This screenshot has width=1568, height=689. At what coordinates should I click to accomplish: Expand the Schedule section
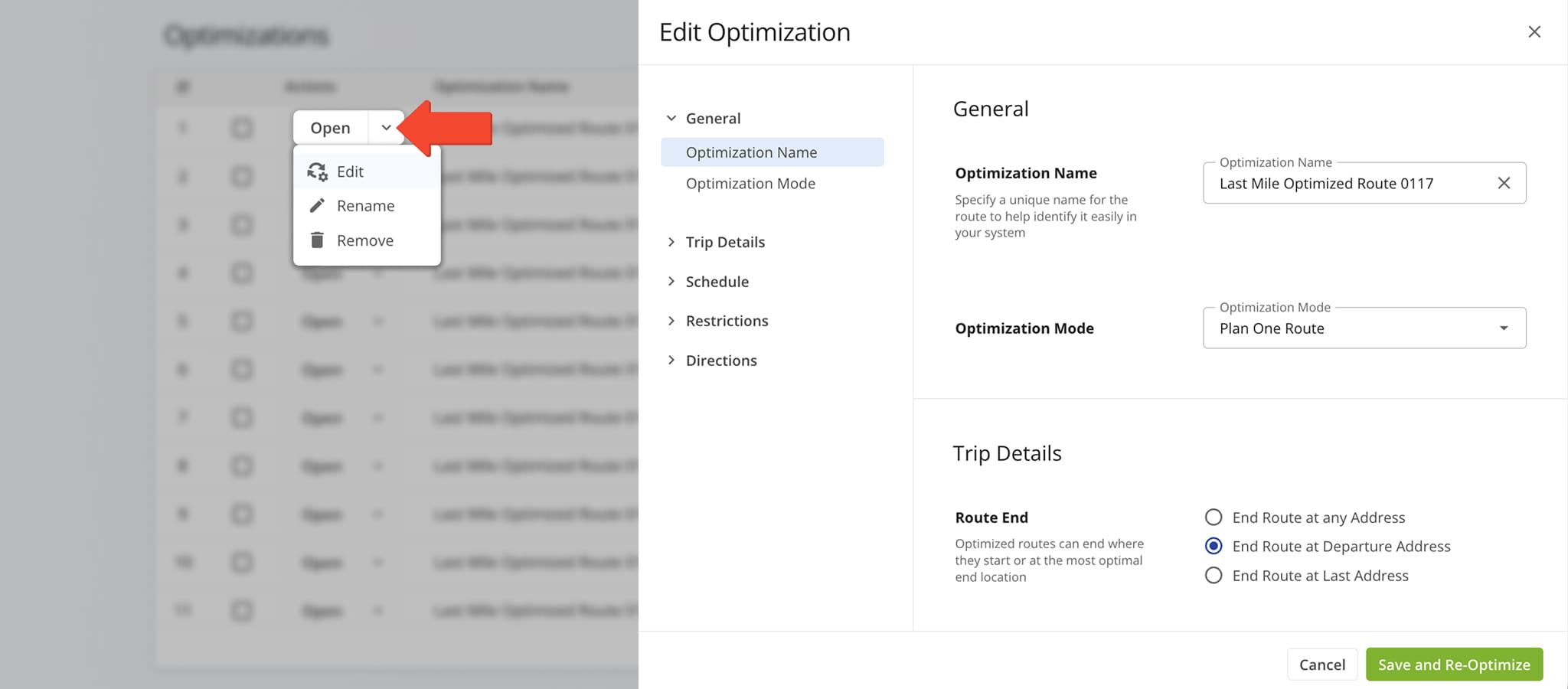tap(671, 282)
